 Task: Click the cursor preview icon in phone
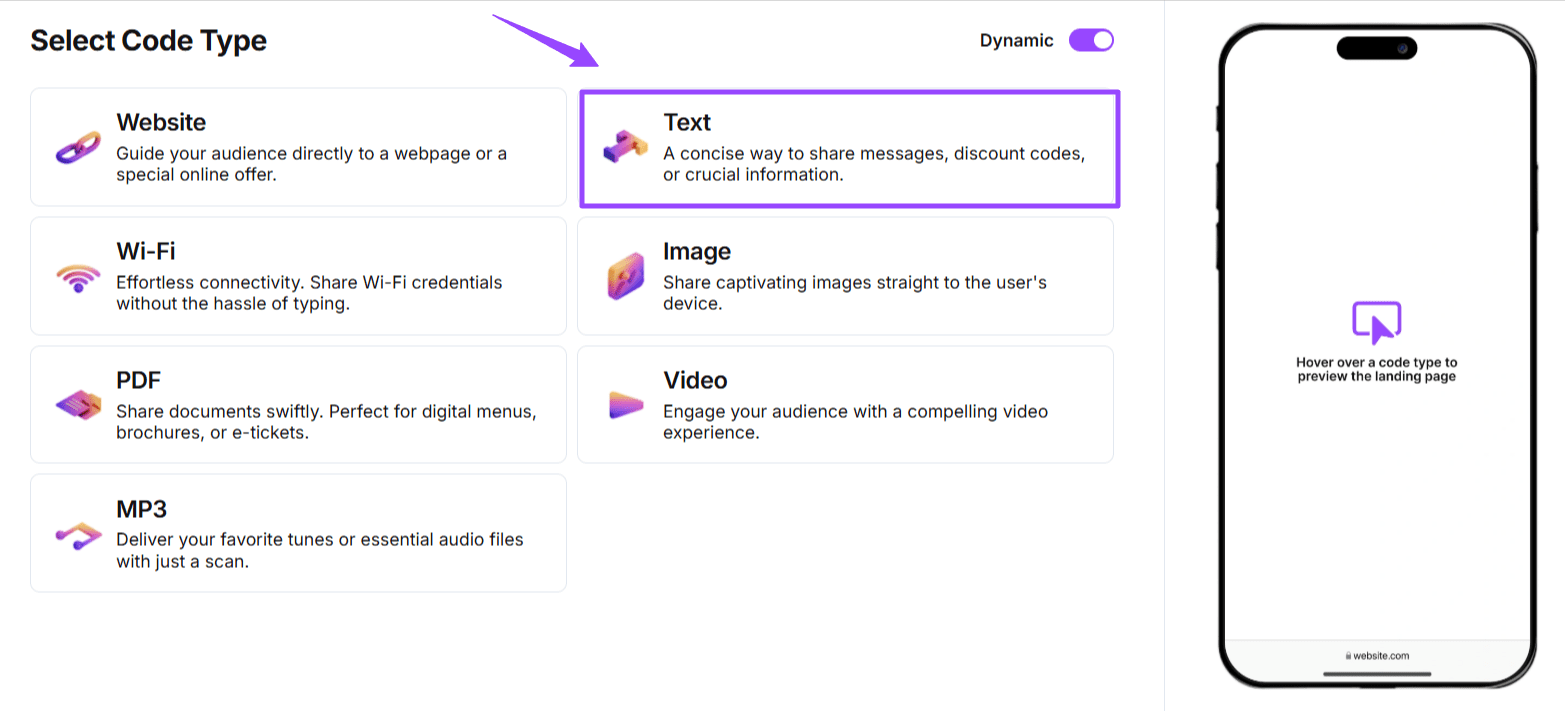pyautogui.click(x=1376, y=322)
